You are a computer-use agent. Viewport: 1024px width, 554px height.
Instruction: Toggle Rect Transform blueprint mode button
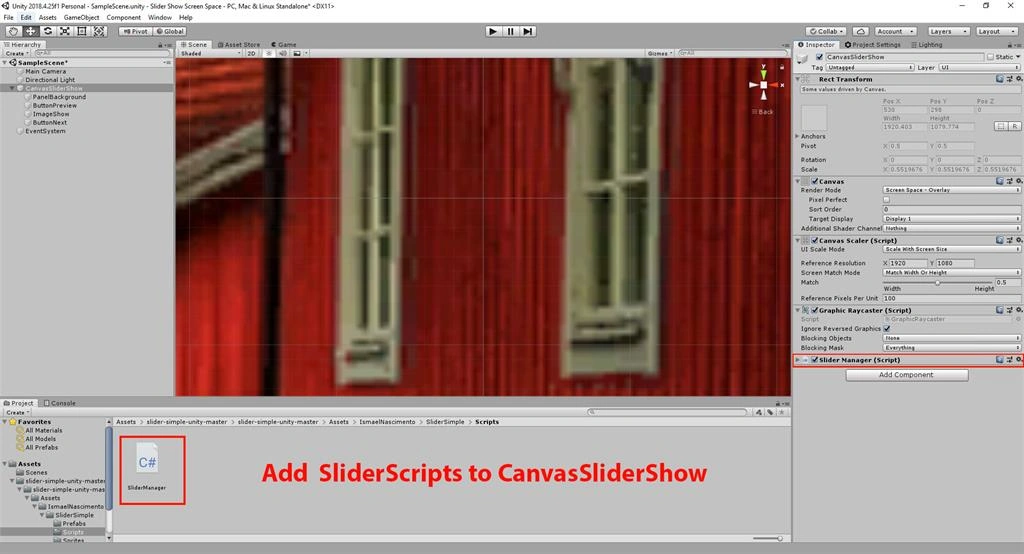click(1000, 126)
